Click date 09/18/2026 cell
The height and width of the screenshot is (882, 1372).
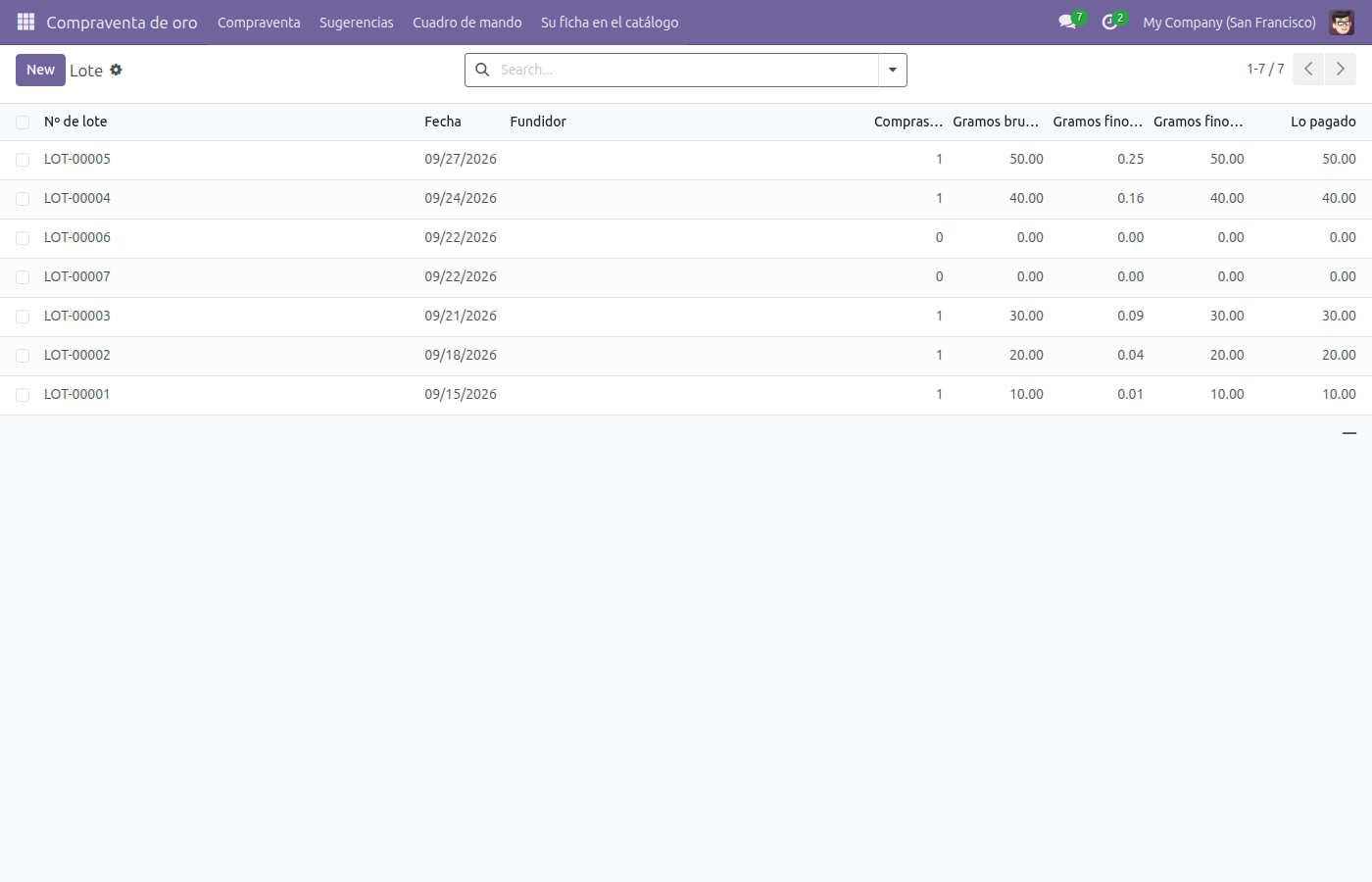461,355
